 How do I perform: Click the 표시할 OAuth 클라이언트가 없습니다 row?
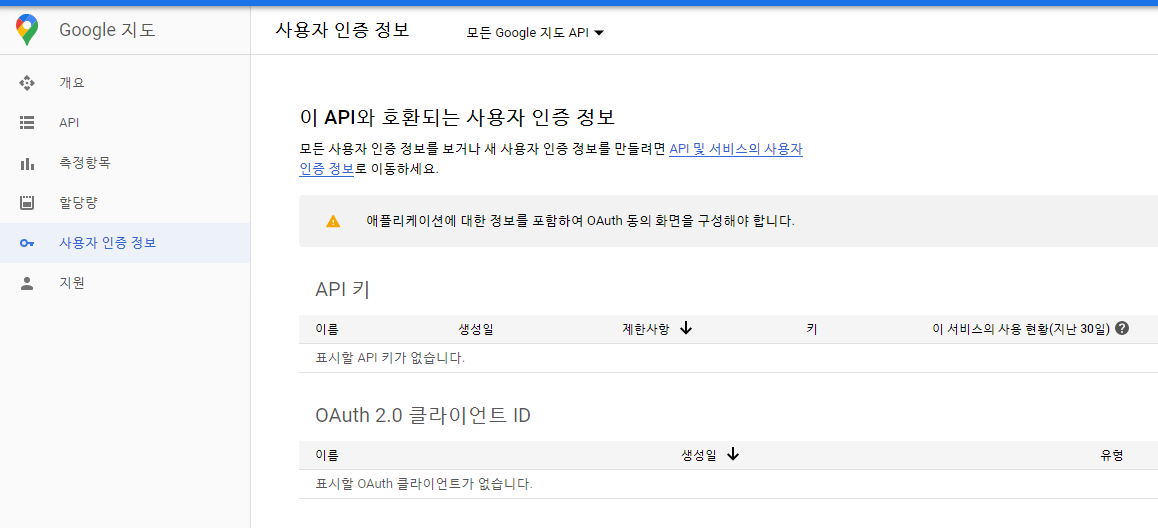coord(728,484)
